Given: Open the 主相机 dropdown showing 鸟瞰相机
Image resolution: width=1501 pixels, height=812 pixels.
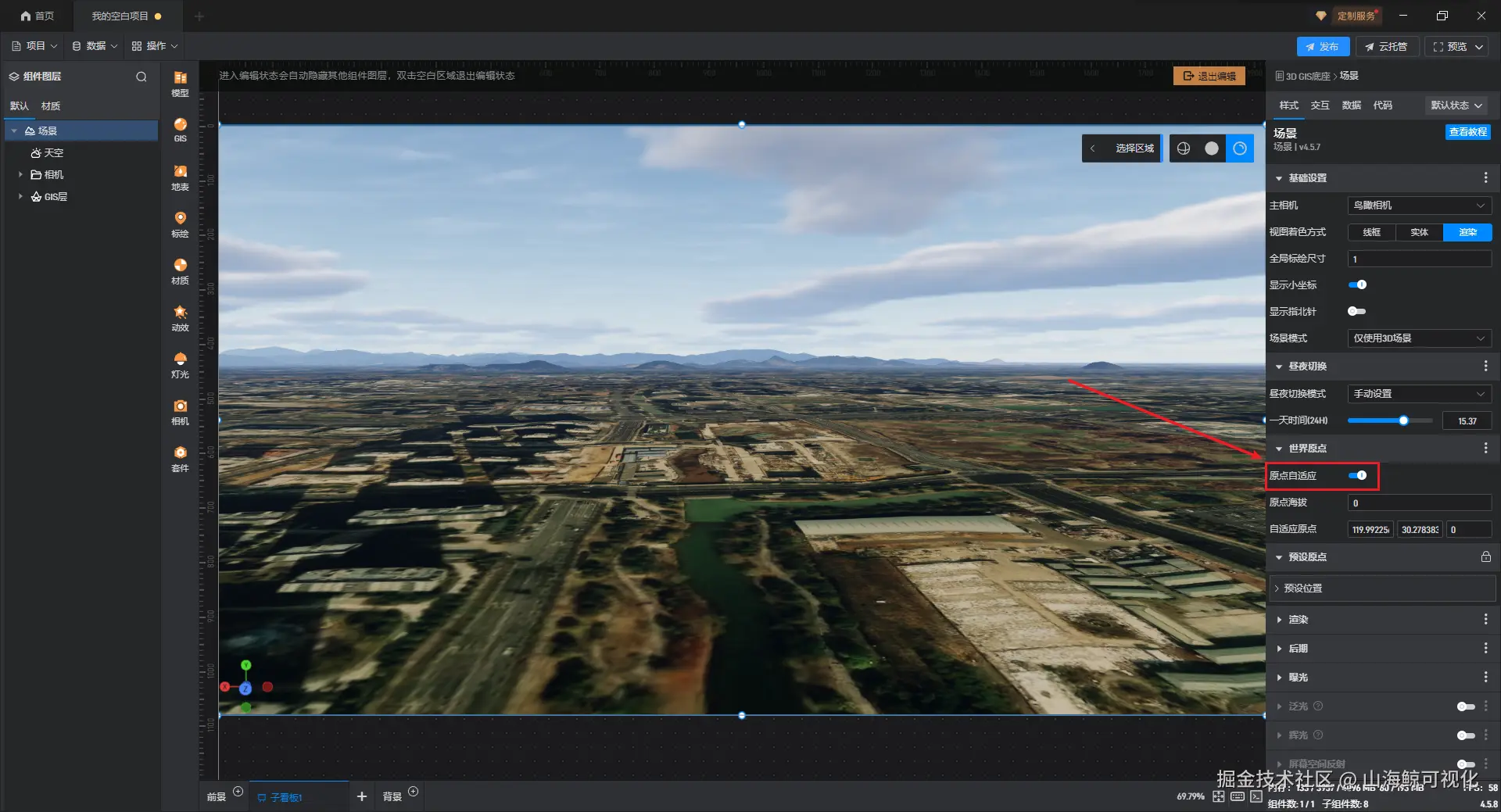Looking at the screenshot, I should coord(1420,206).
